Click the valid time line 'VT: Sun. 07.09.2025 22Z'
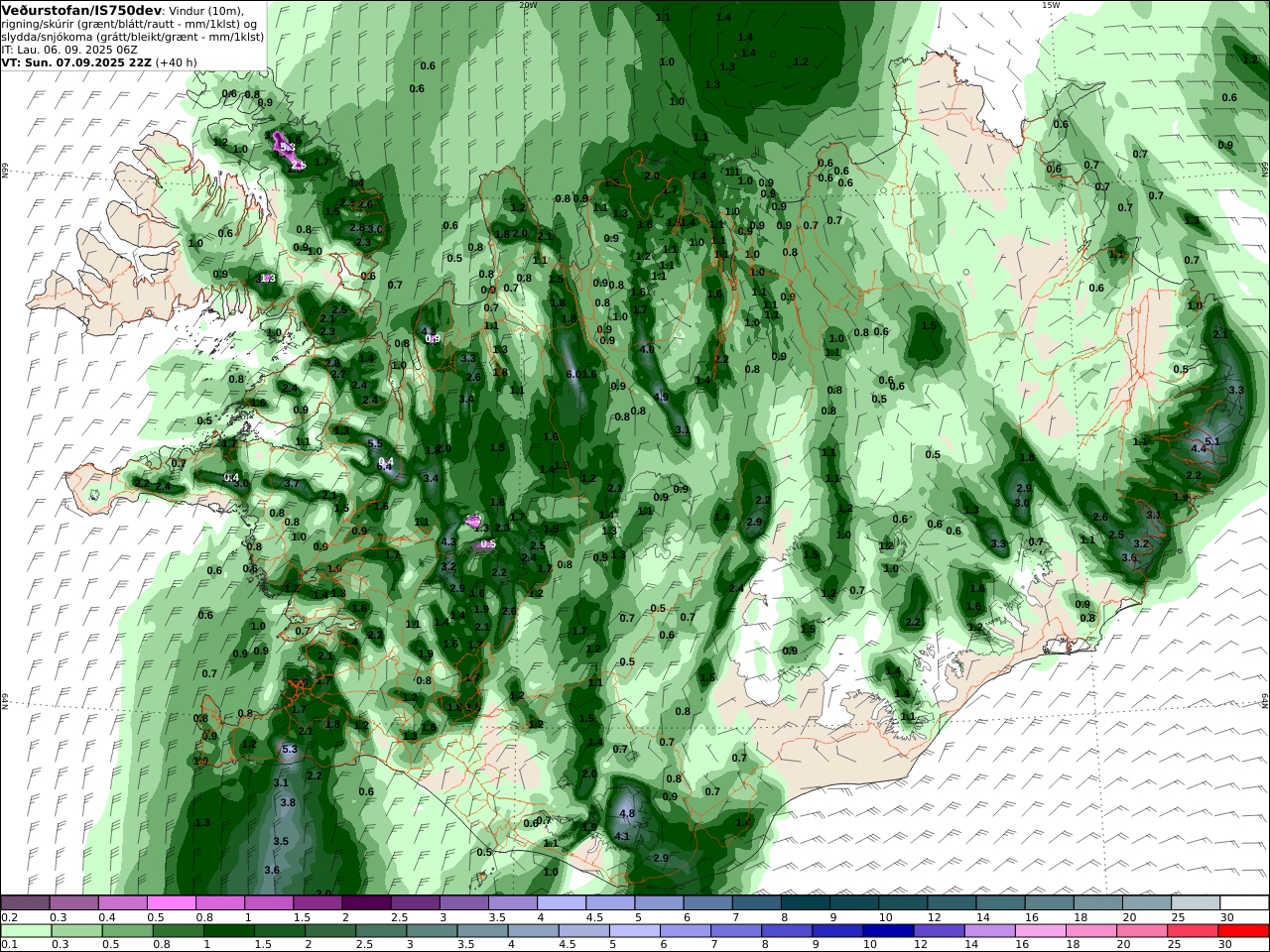Image resolution: width=1270 pixels, height=952 pixels. coord(75,61)
